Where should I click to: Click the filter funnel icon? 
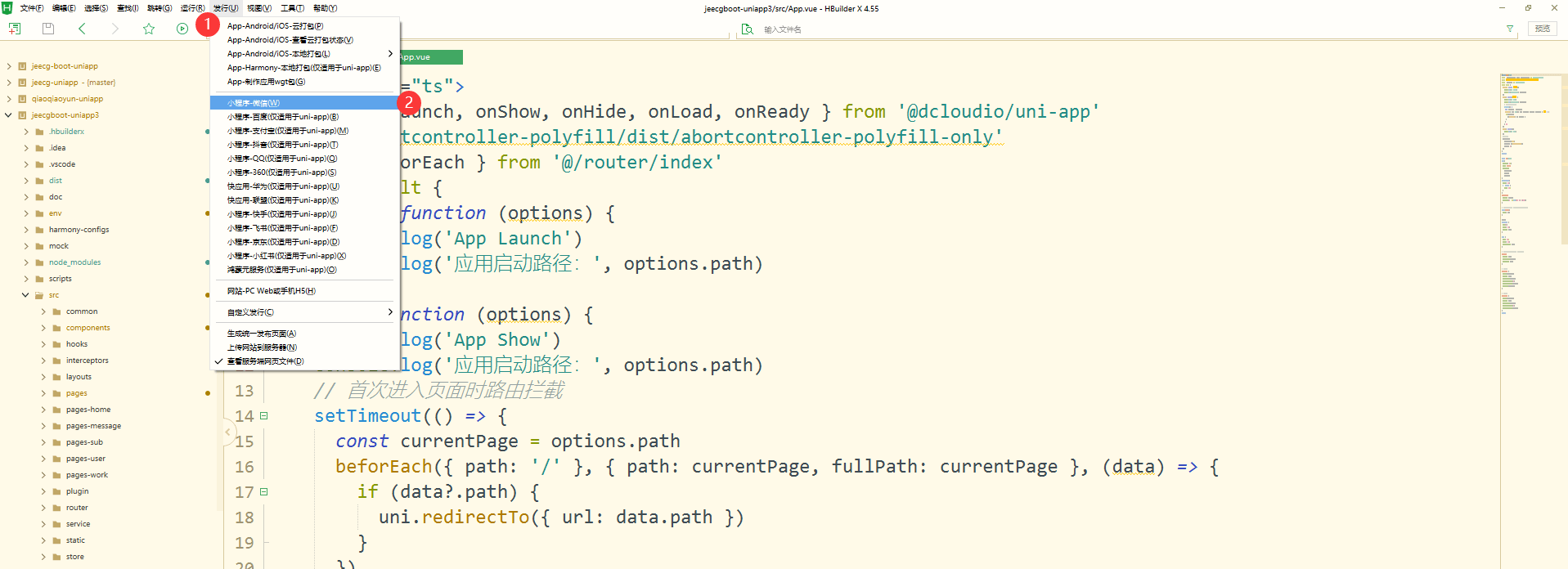[x=1510, y=29]
